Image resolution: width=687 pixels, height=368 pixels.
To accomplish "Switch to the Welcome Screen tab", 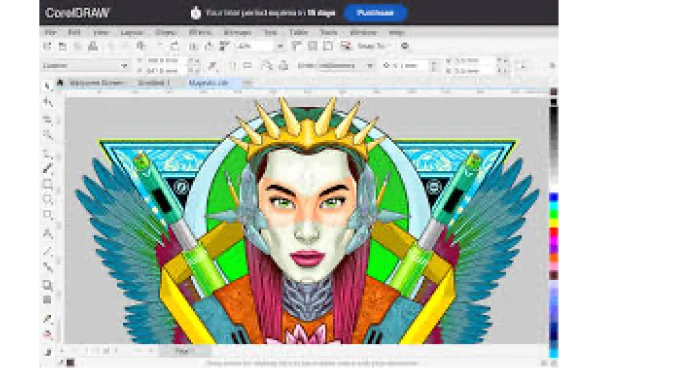I will coord(97,82).
